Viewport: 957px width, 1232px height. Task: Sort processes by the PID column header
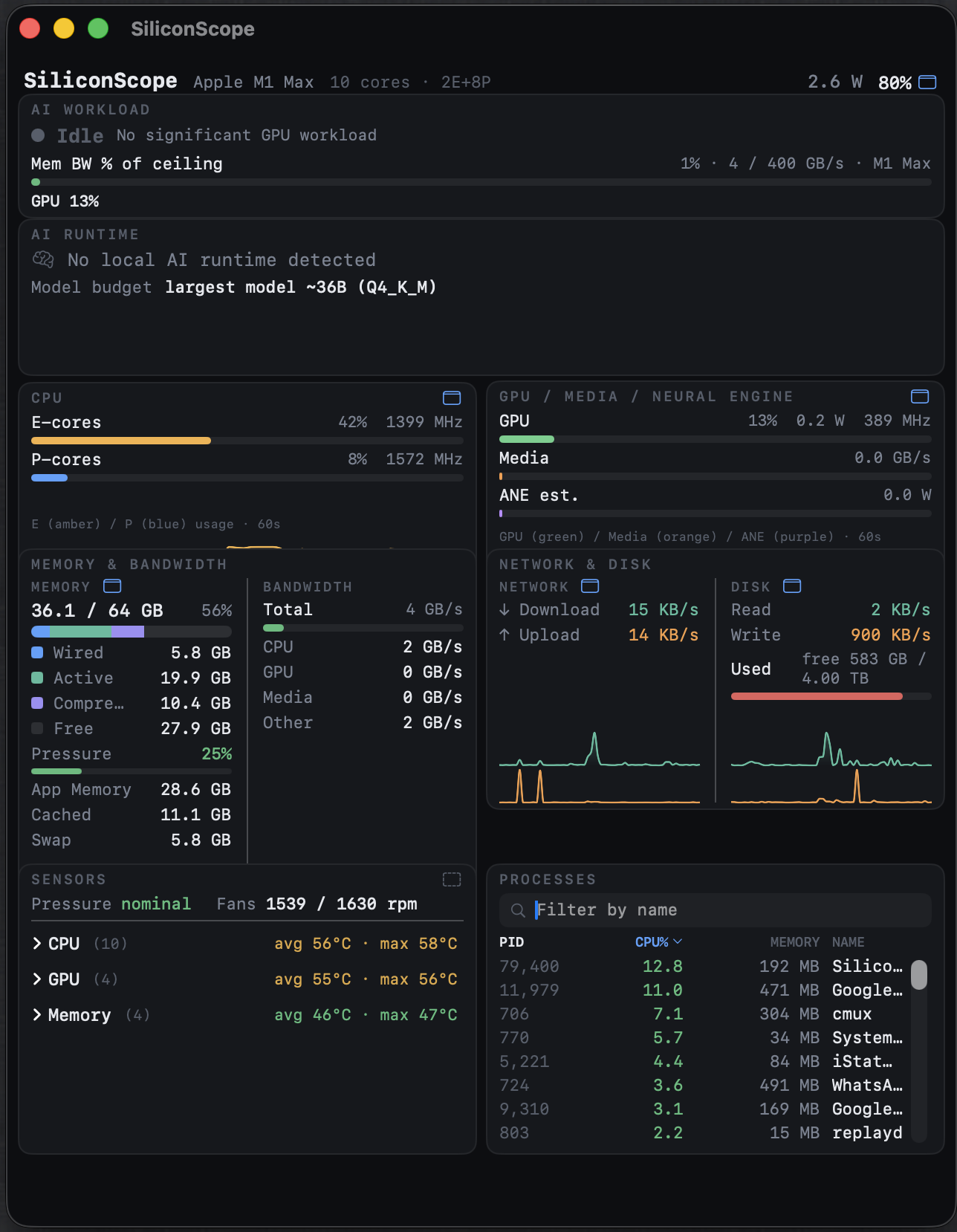[x=511, y=942]
